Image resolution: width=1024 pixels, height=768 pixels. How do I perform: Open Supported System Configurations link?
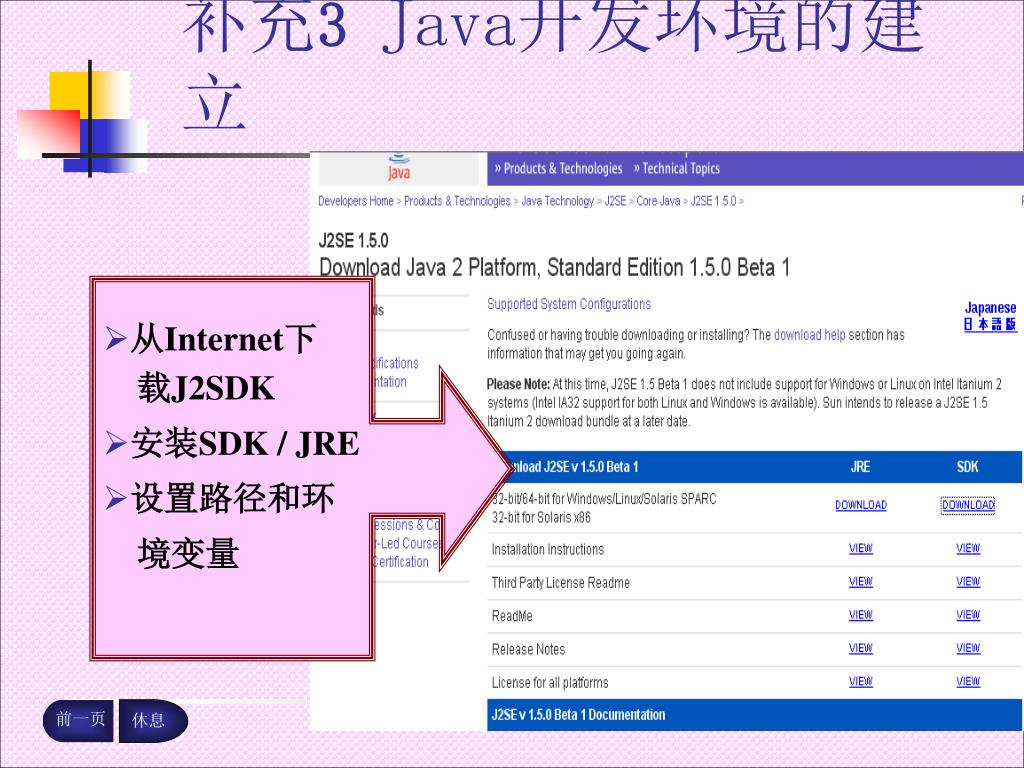[x=569, y=304]
